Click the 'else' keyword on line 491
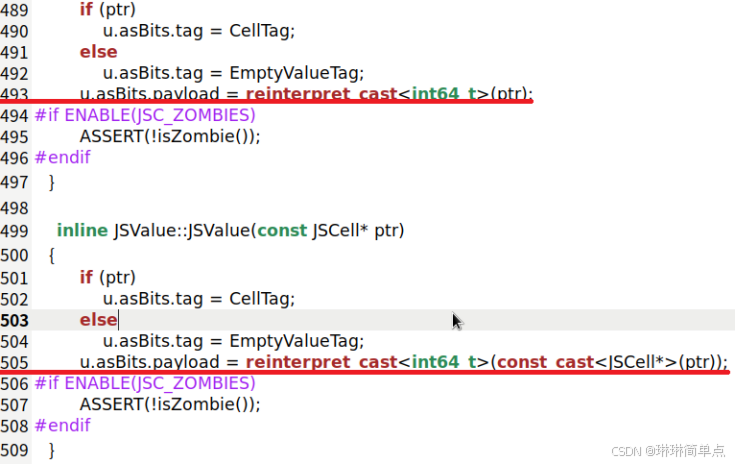This screenshot has height=464, width=736. (x=99, y=52)
